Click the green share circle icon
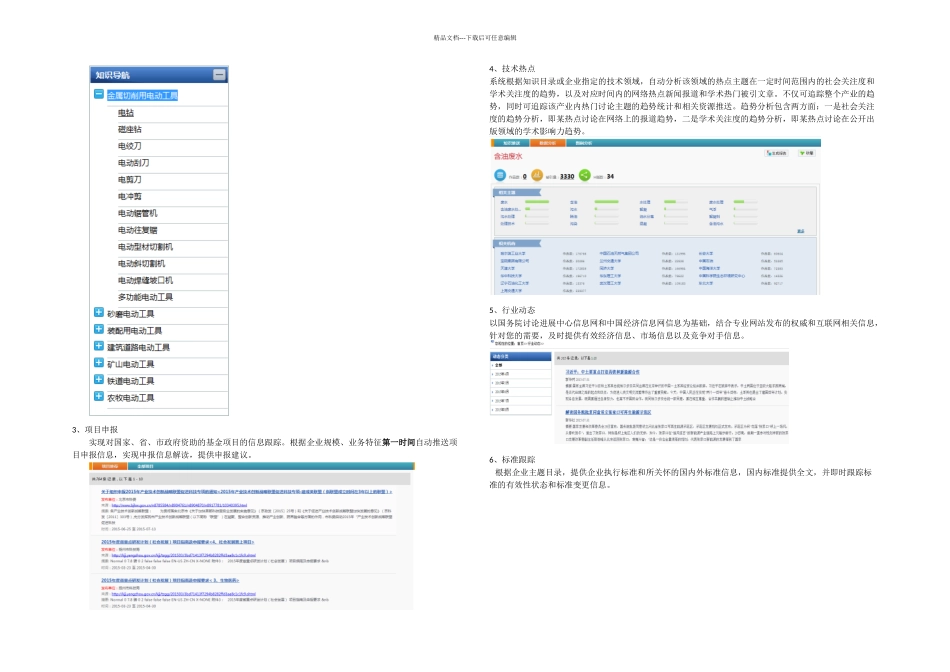Viewport: 950px width, 672px height. (x=585, y=175)
